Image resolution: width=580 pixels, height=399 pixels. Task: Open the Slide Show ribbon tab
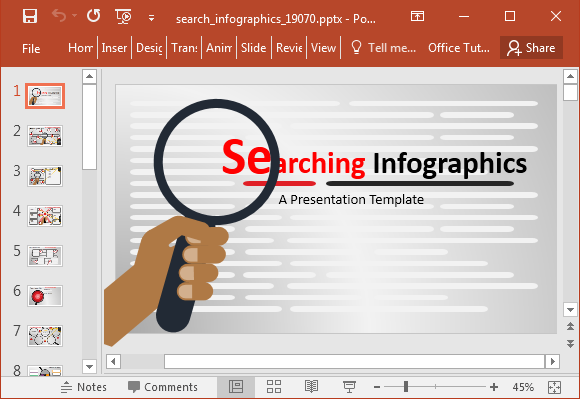pyautogui.click(x=253, y=48)
